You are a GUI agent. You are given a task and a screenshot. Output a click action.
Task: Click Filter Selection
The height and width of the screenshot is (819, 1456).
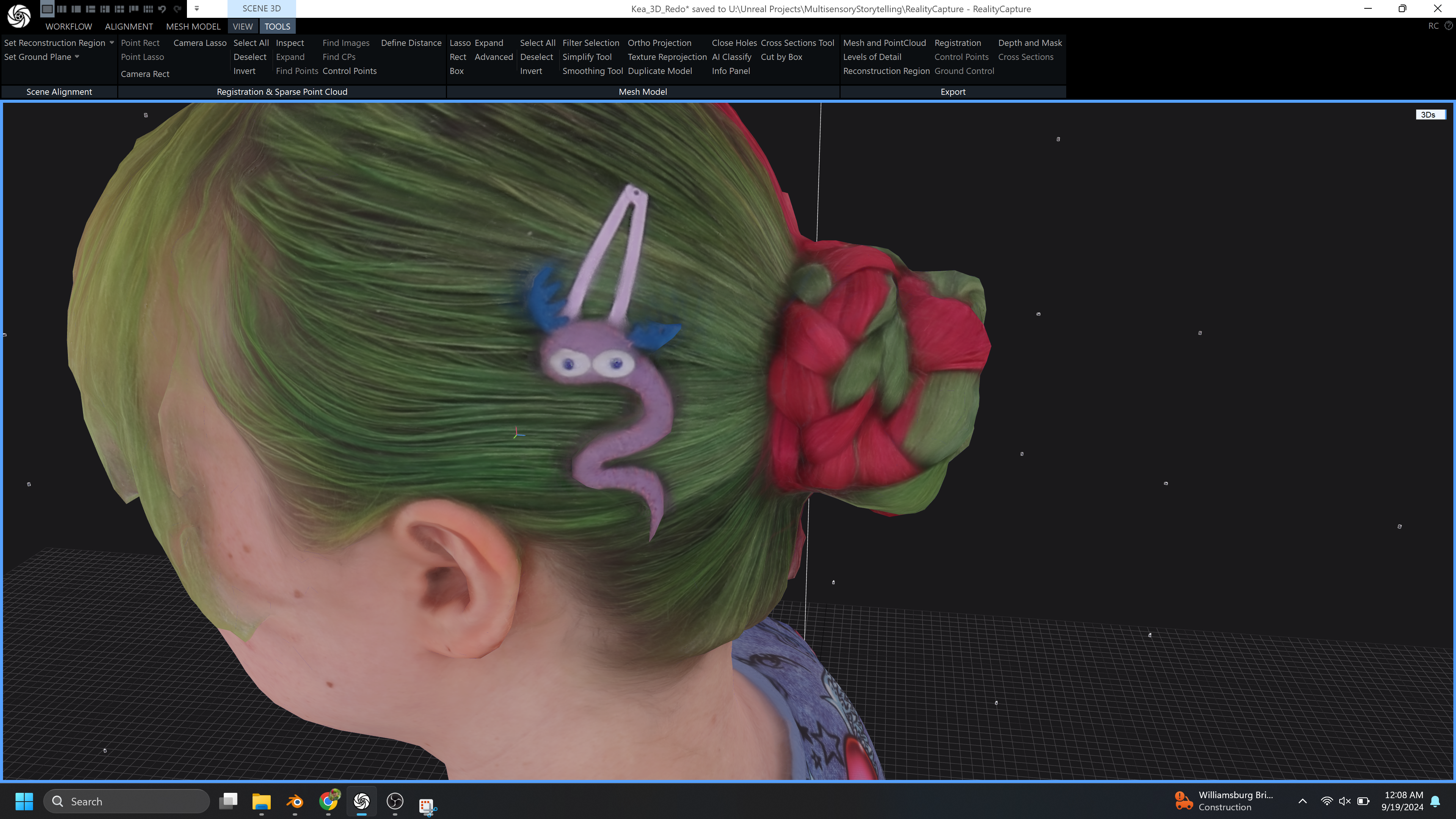pos(591,43)
